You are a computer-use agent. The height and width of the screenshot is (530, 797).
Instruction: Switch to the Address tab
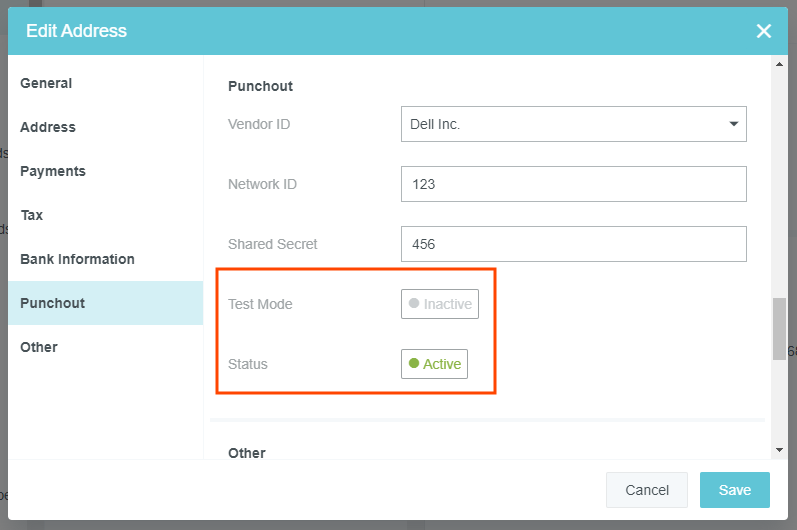coord(48,127)
